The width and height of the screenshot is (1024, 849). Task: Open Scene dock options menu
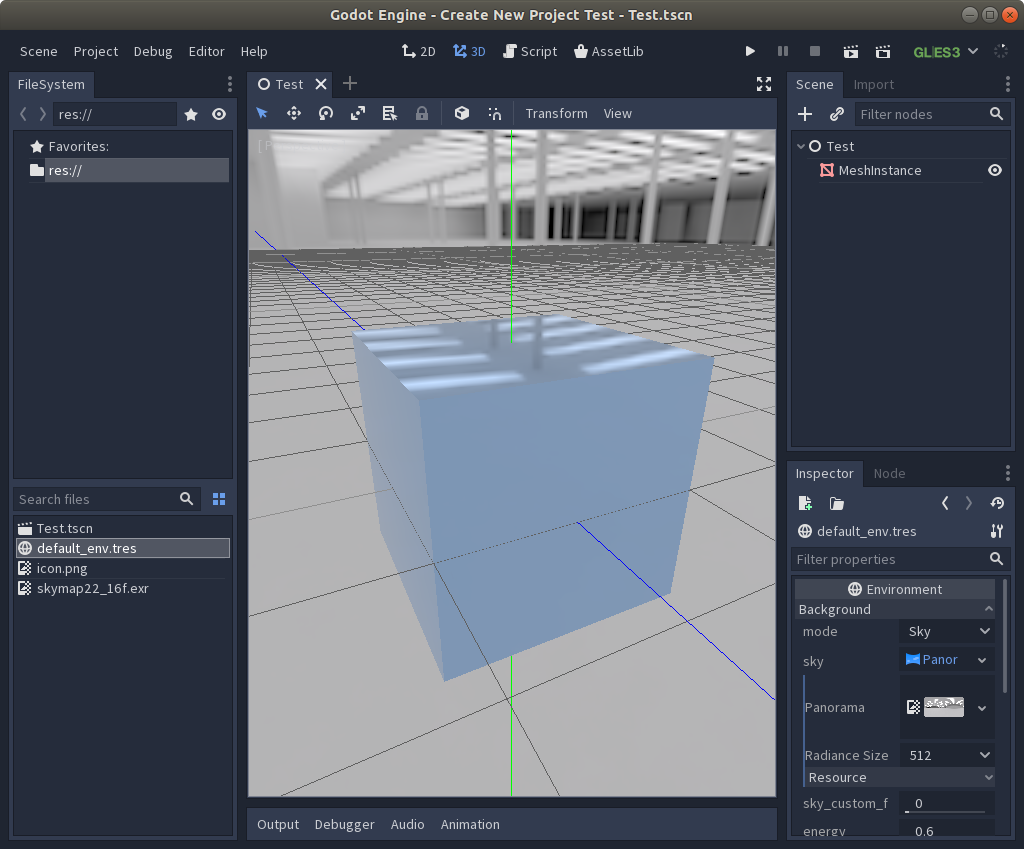pyautogui.click(x=1008, y=84)
